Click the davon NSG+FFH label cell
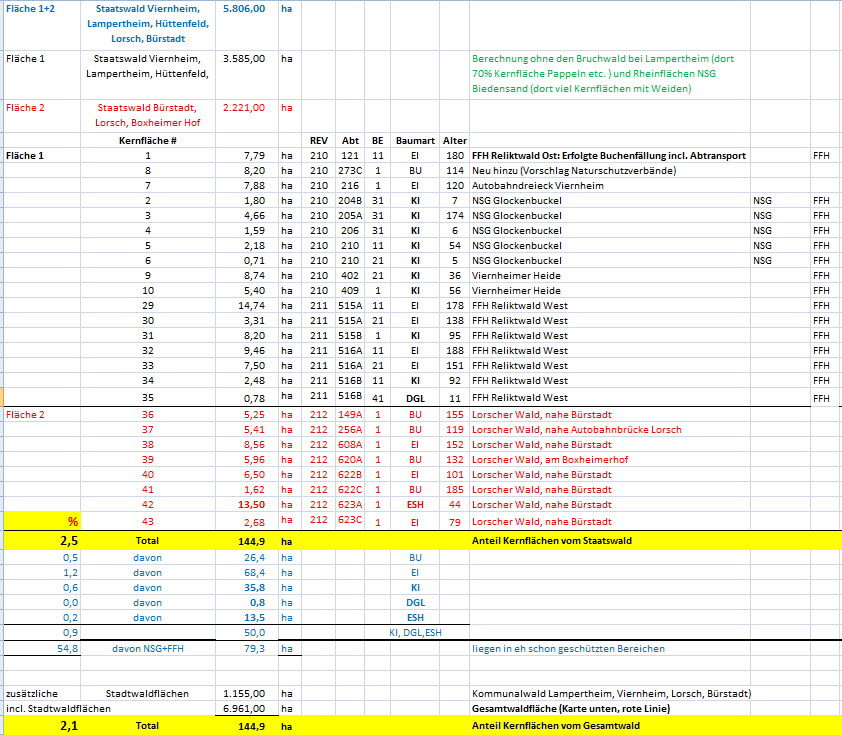Viewport: 842px width, 735px height. click(x=147, y=648)
